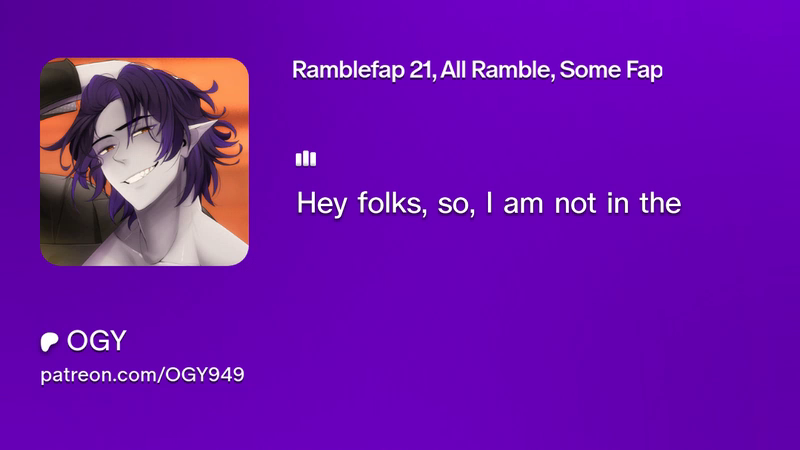Screen dimensions: 800x450
Task: Click the 'patreon.com' portion of the URL
Action: 99,376
